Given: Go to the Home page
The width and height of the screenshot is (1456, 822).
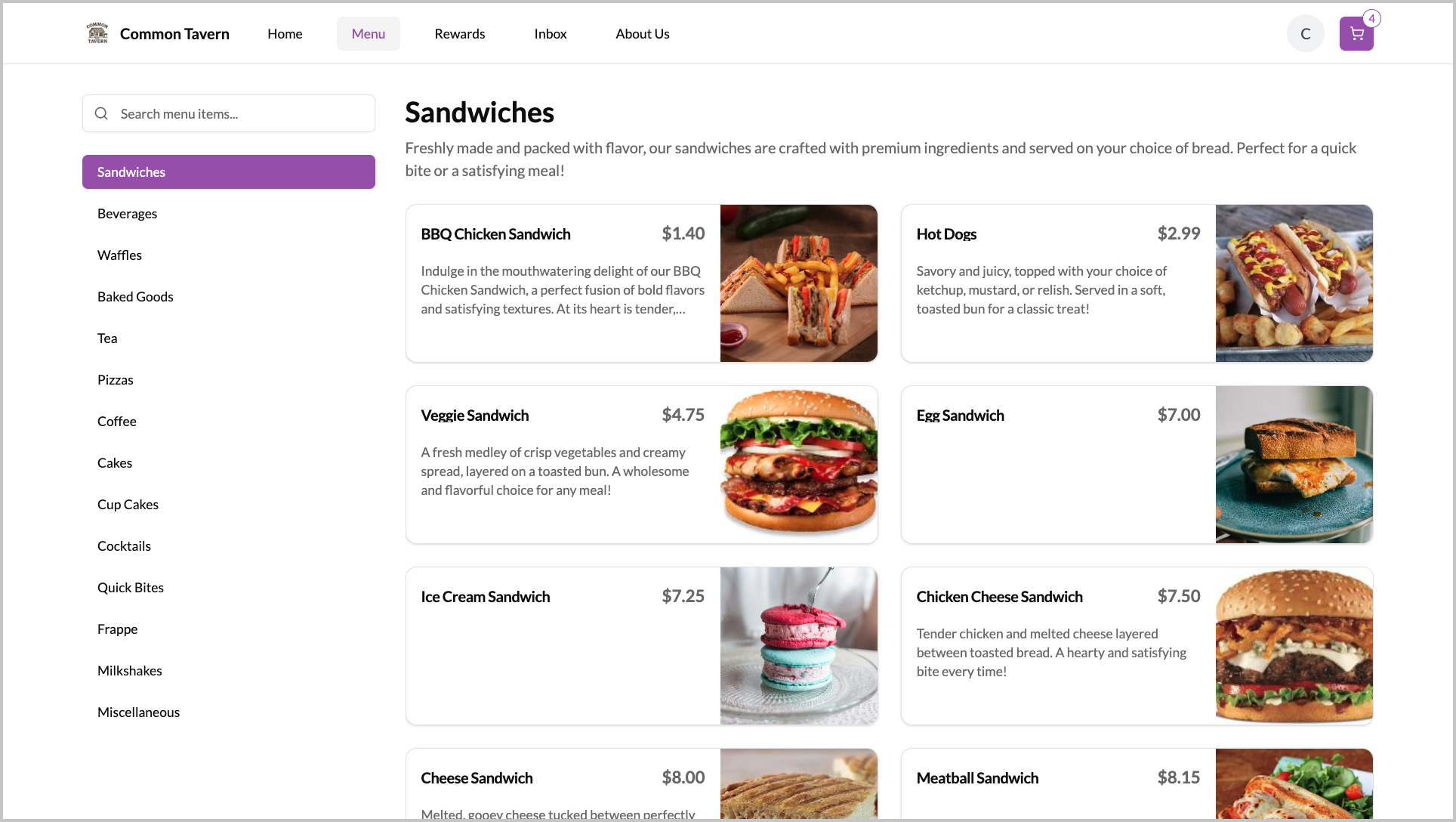Looking at the screenshot, I should point(285,34).
